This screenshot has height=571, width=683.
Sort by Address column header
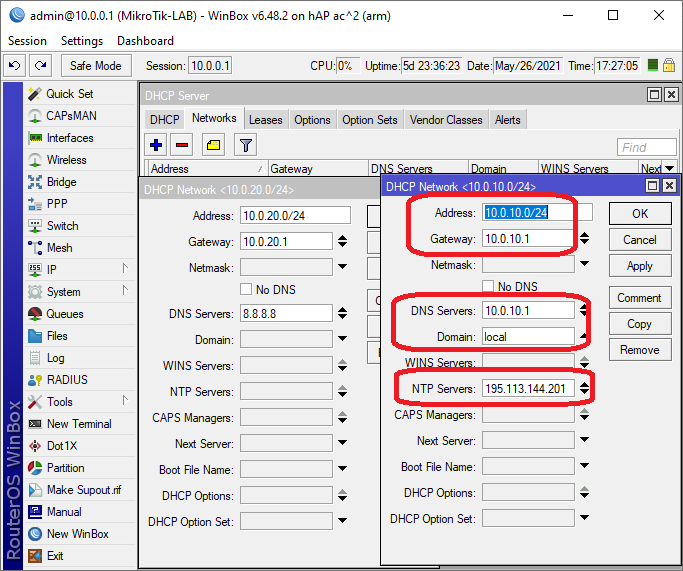(206, 169)
